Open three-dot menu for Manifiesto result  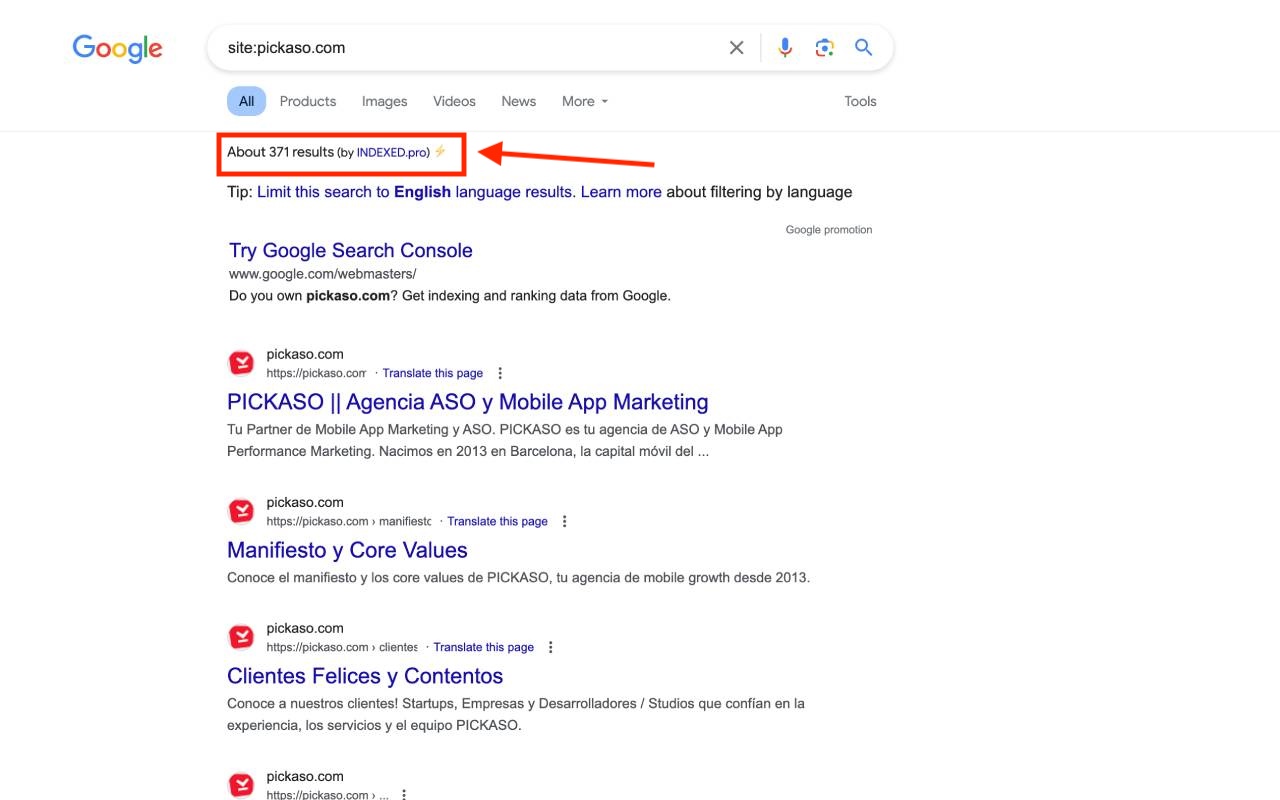pyautogui.click(x=565, y=521)
